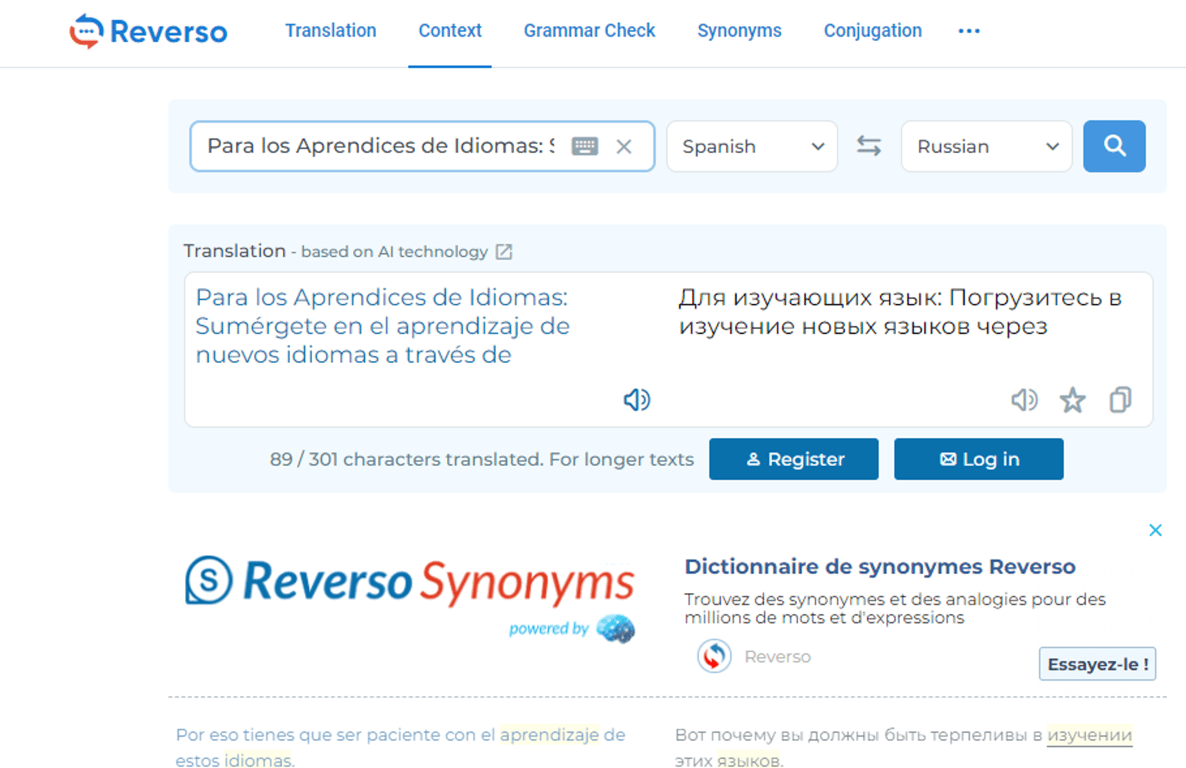1186x768 pixels.
Task: Open Dictionnaire de synonymes Reverso link
Action: tap(880, 567)
